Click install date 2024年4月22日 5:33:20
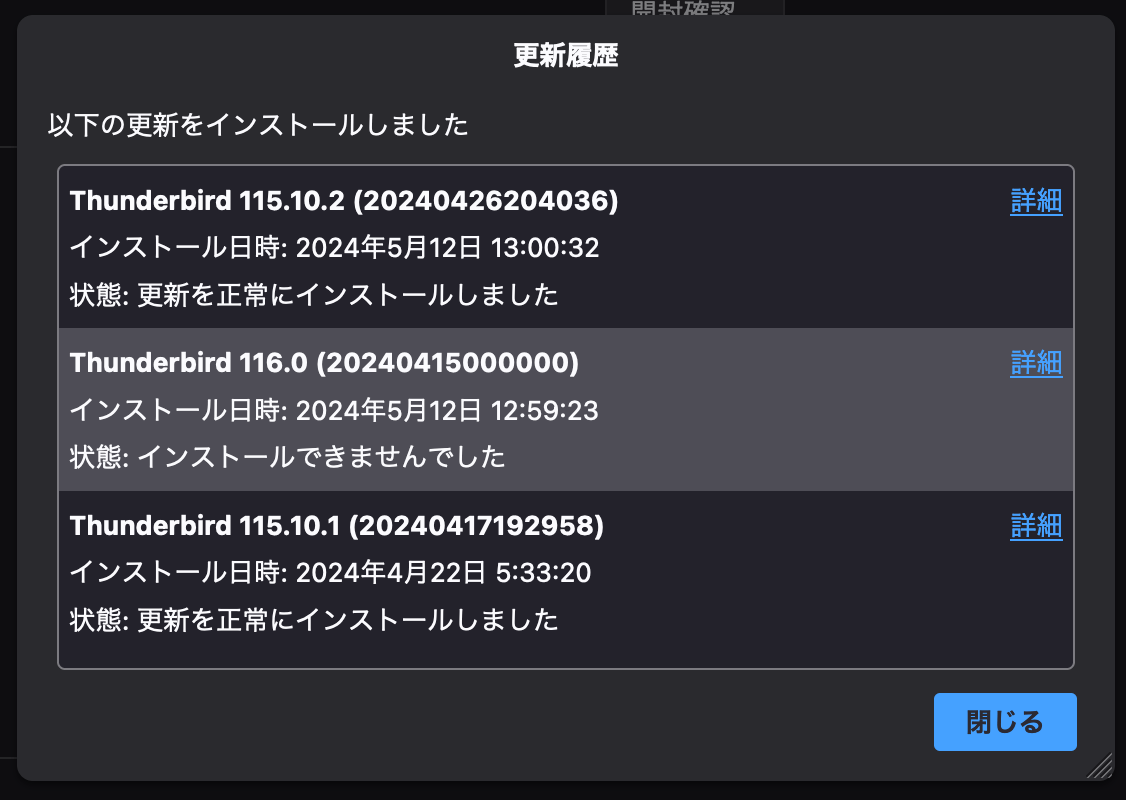The image size is (1126, 800). [x=330, y=572]
